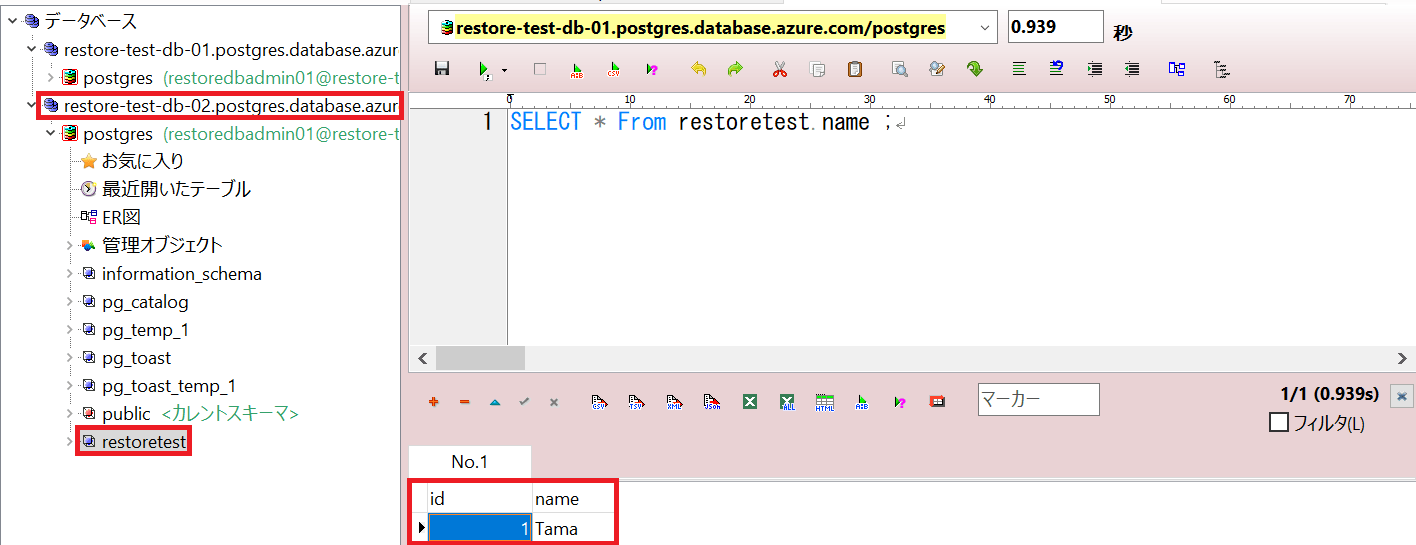The width and height of the screenshot is (1416, 545).
Task: Click the editor horizontal scrollbar thumb
Action: click(480, 358)
